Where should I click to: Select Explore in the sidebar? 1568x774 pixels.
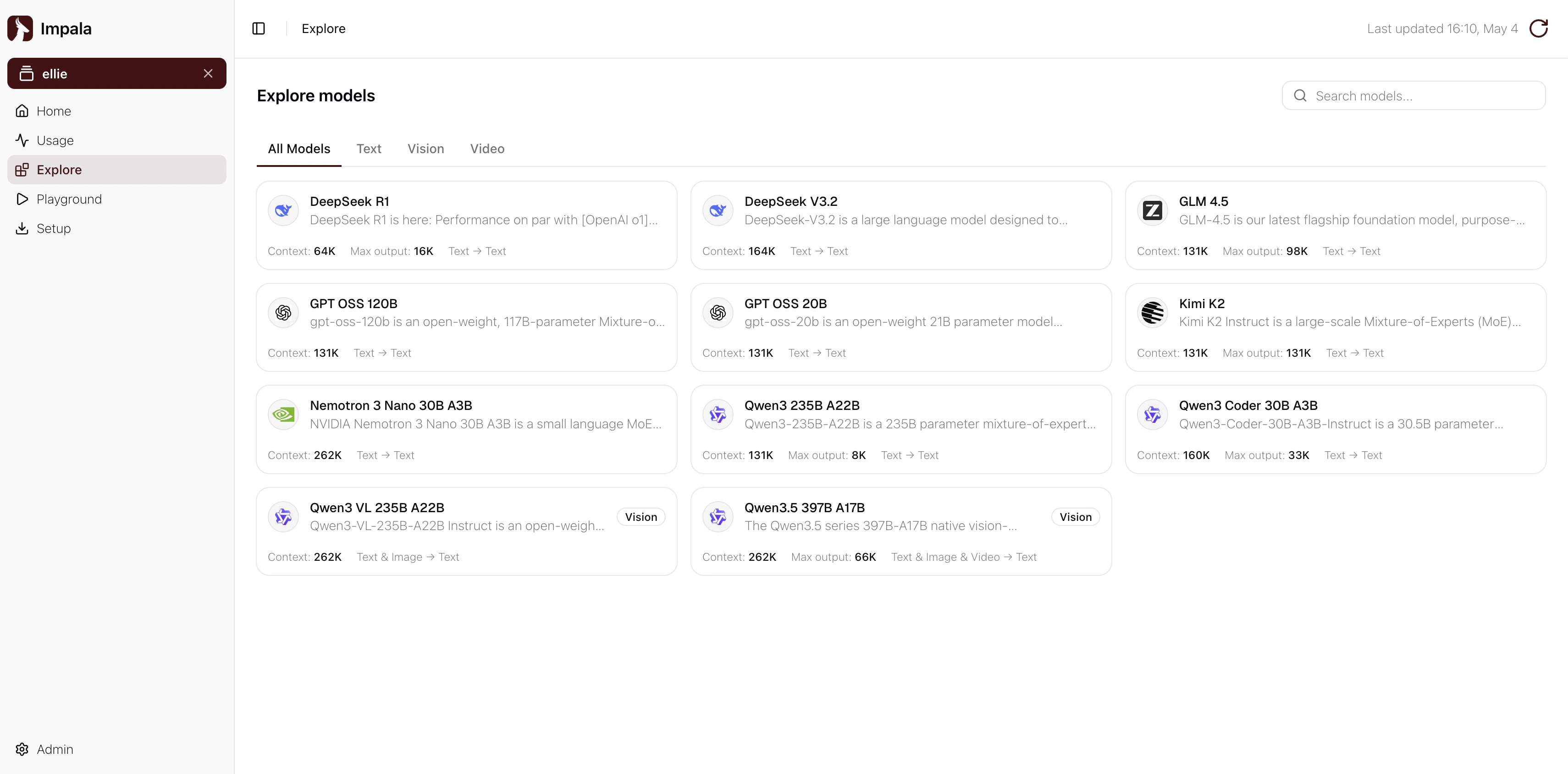[117, 170]
